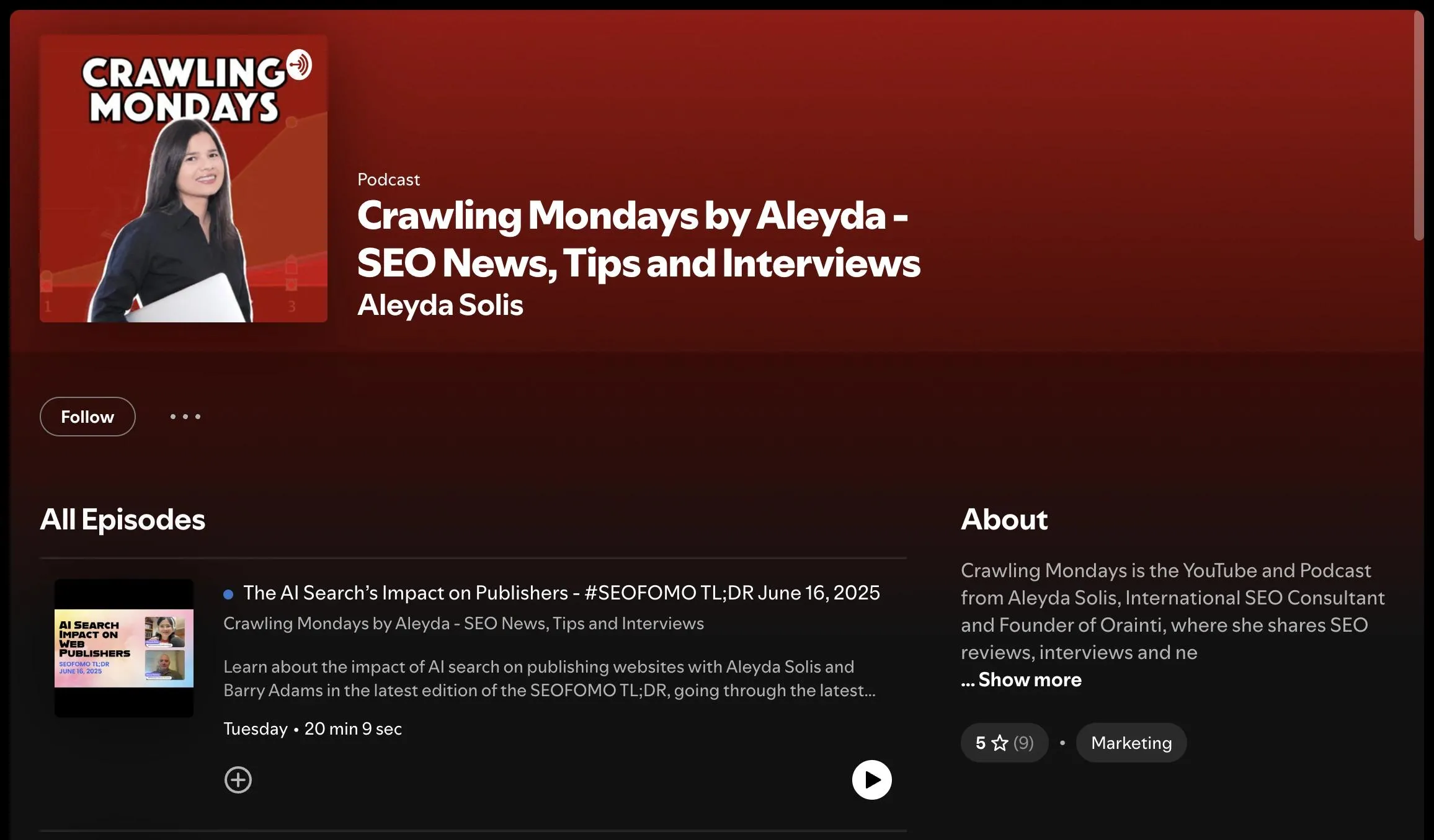Image resolution: width=1434 pixels, height=840 pixels.
Task: Click the Podcast label above the title
Action: [x=388, y=180]
